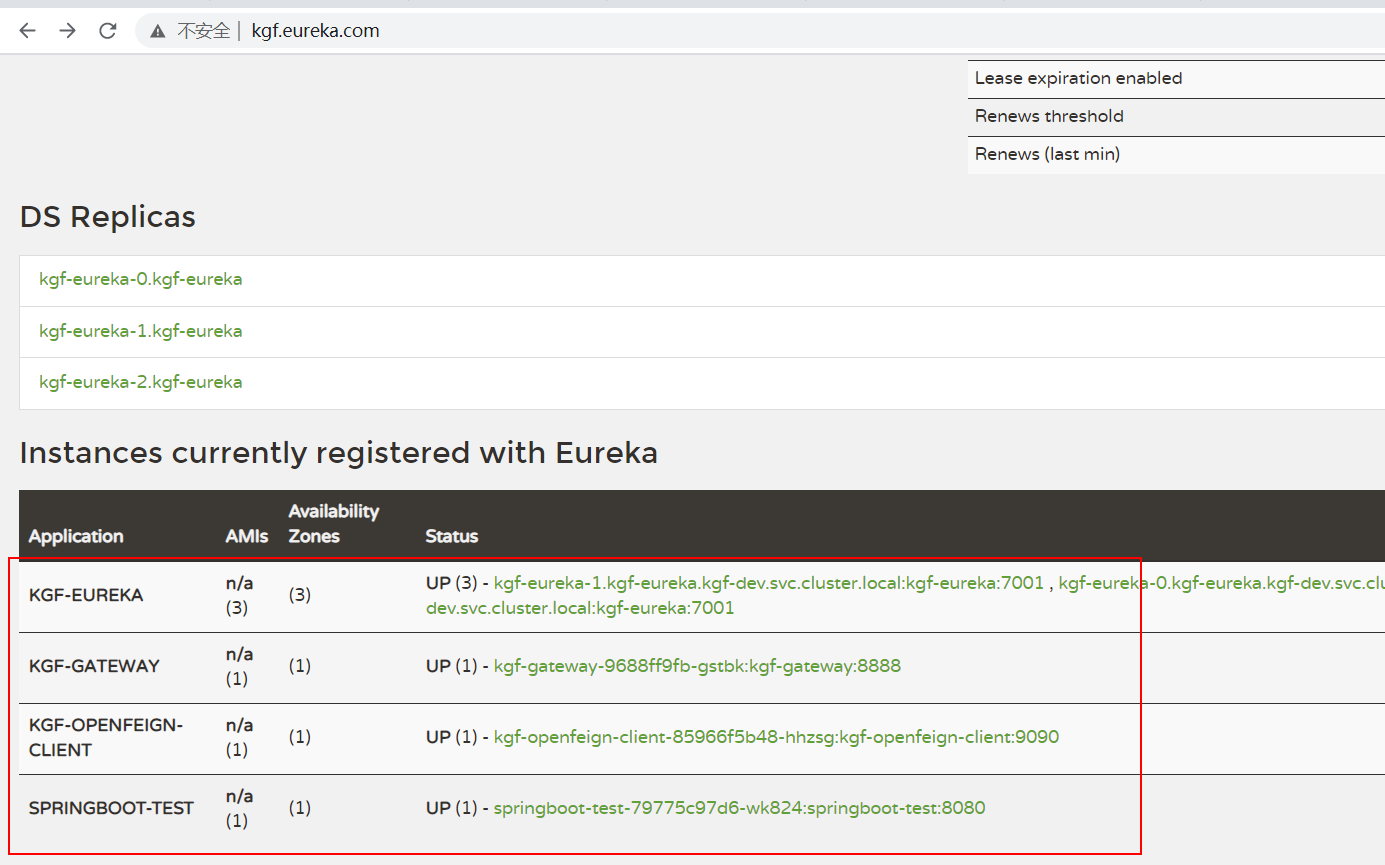Image resolution: width=1385 pixels, height=865 pixels.
Task: Click the Renews (last min) row
Action: (1176, 155)
